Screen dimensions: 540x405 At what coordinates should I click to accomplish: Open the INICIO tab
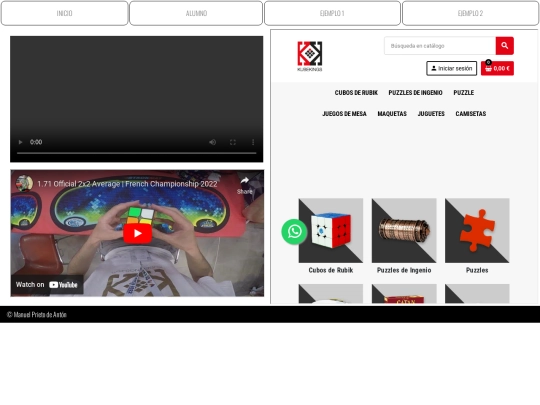[64, 13]
